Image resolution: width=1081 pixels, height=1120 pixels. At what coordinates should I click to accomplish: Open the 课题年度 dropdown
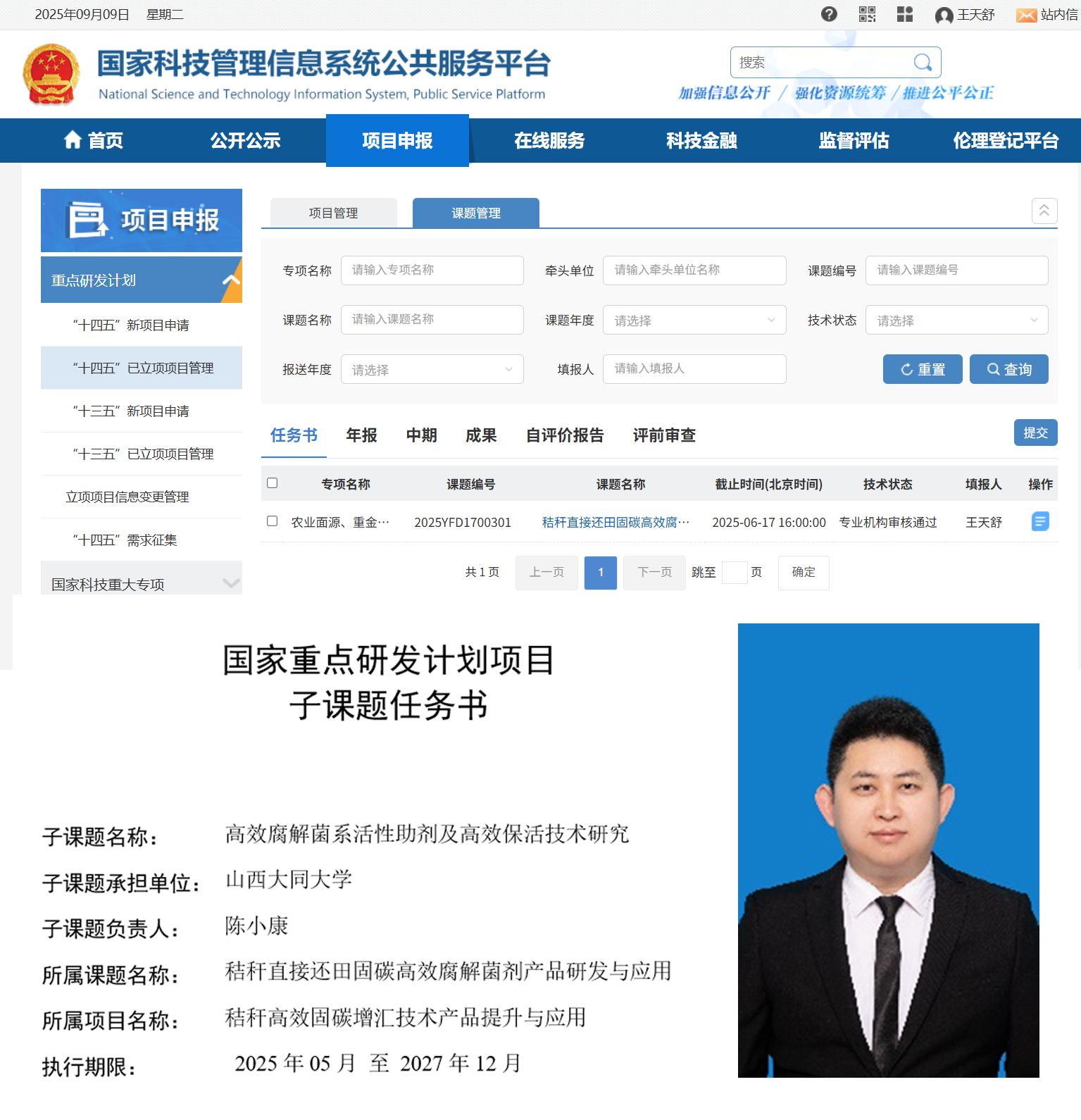click(x=694, y=320)
